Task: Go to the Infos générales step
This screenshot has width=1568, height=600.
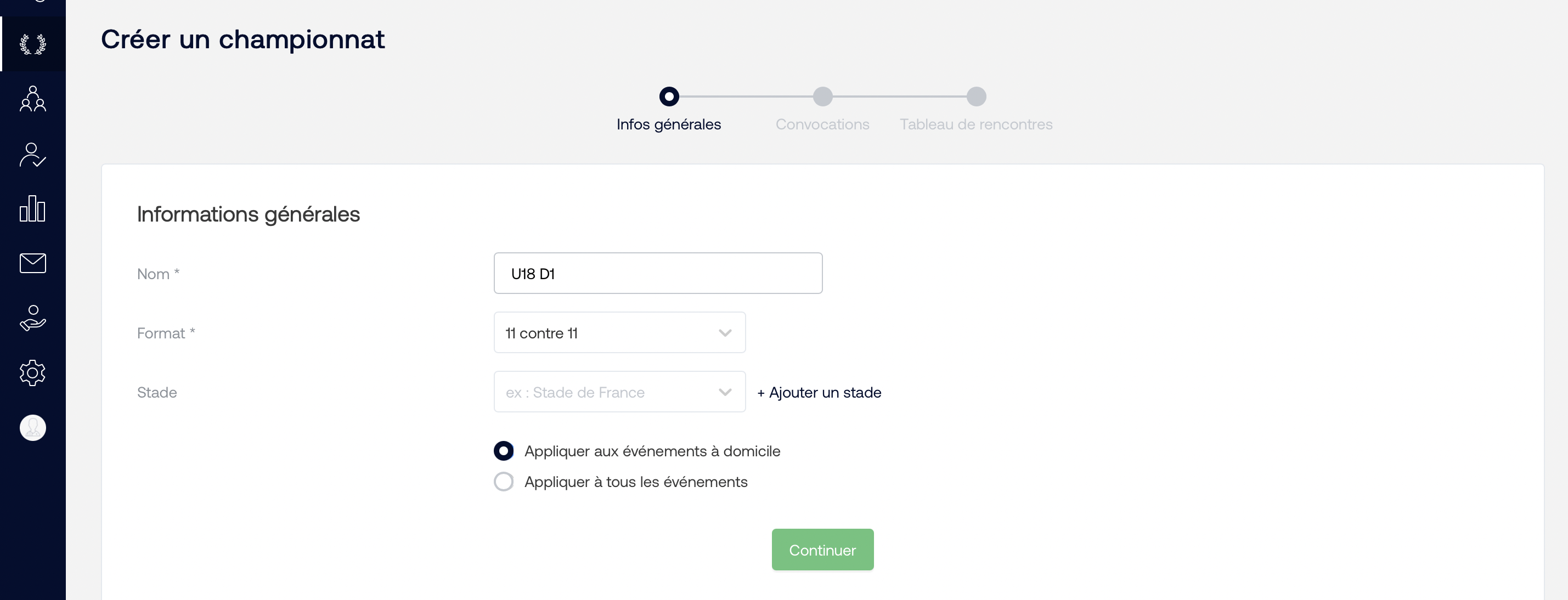Action: (668, 124)
